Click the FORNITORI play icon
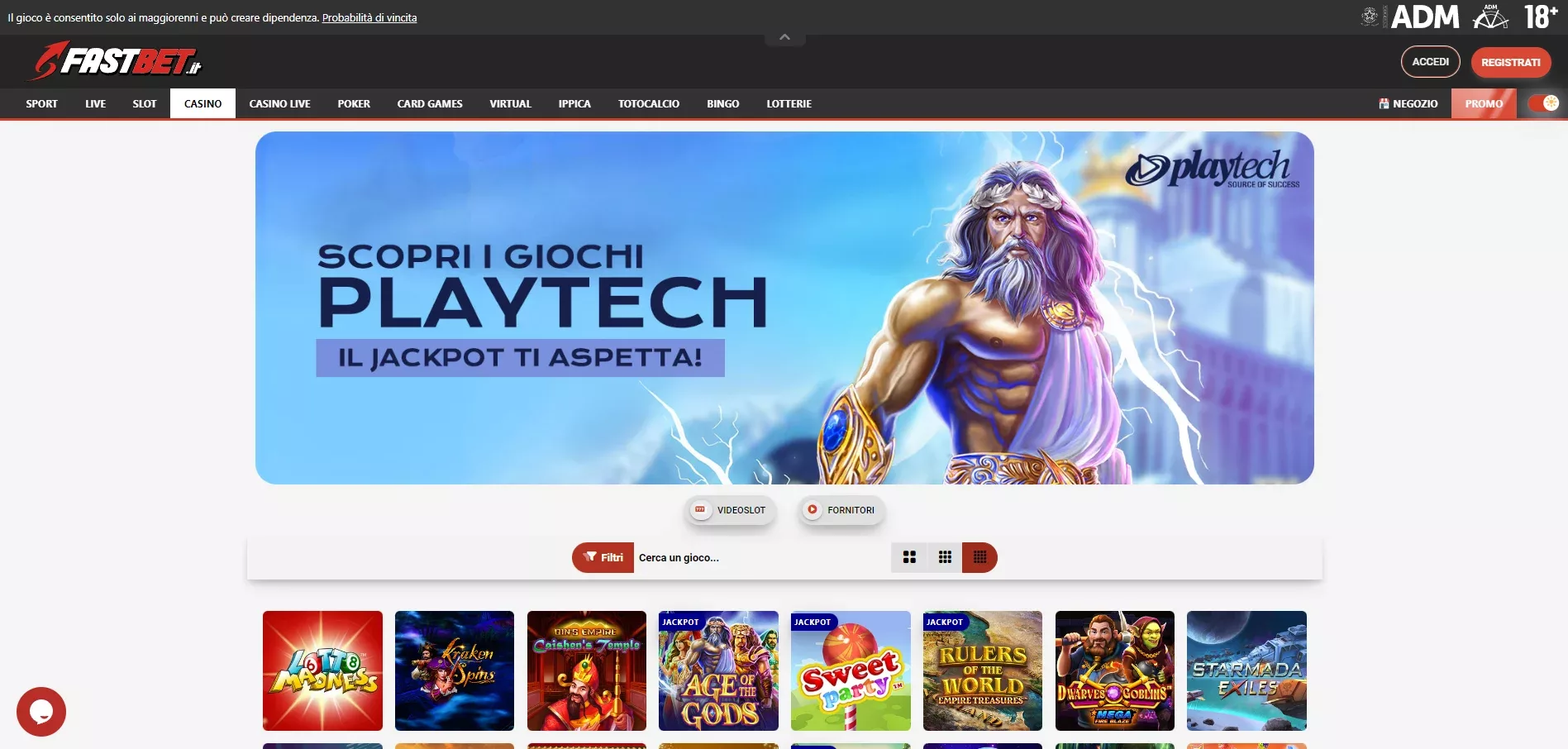The height and width of the screenshot is (749, 1568). pyautogui.click(x=813, y=510)
